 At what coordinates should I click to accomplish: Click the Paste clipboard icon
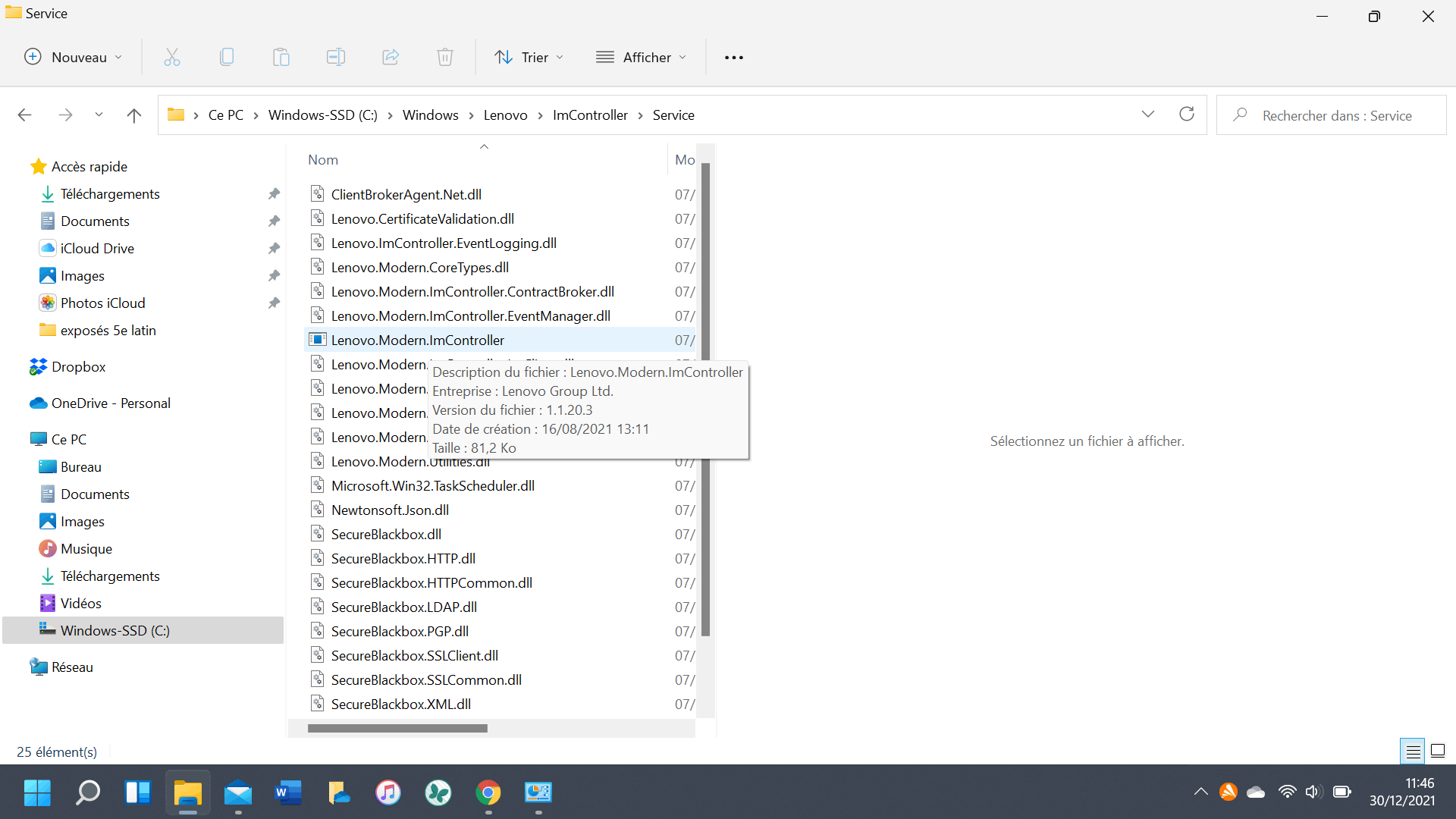point(281,58)
